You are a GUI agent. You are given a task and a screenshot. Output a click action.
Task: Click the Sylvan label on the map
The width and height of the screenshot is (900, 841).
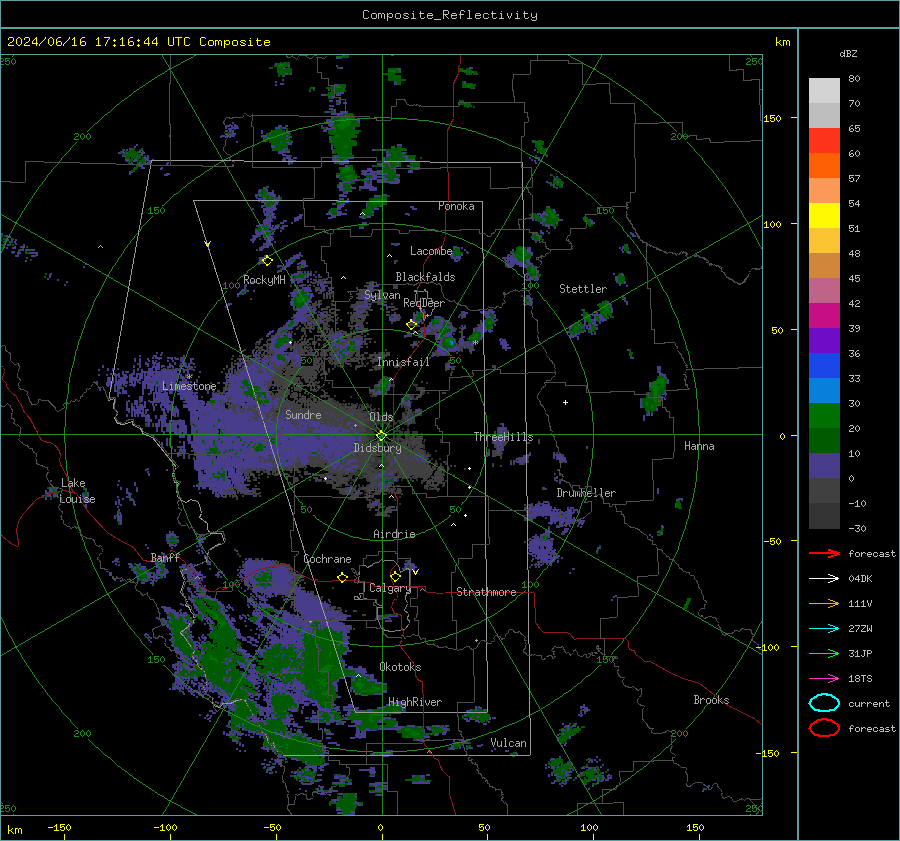point(382,295)
